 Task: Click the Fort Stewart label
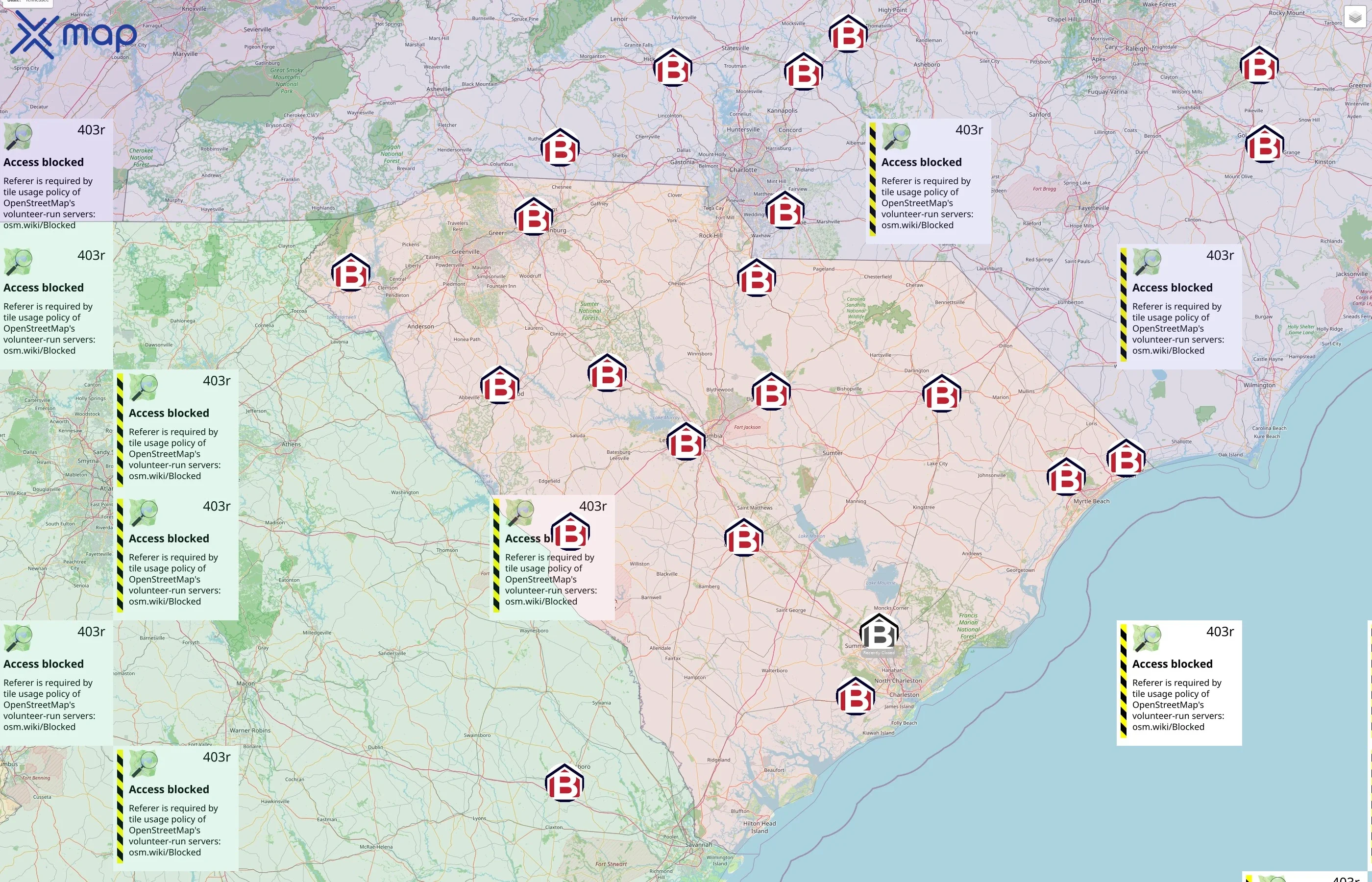pyautogui.click(x=611, y=864)
